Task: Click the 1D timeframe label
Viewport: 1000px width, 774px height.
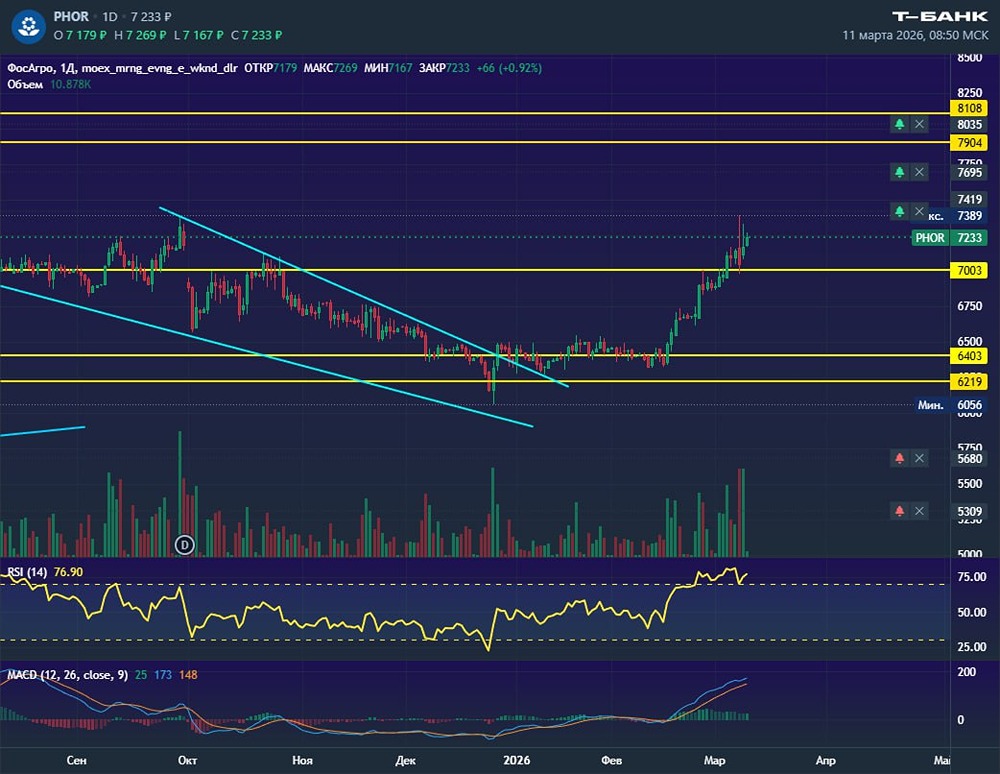Action: [110, 17]
